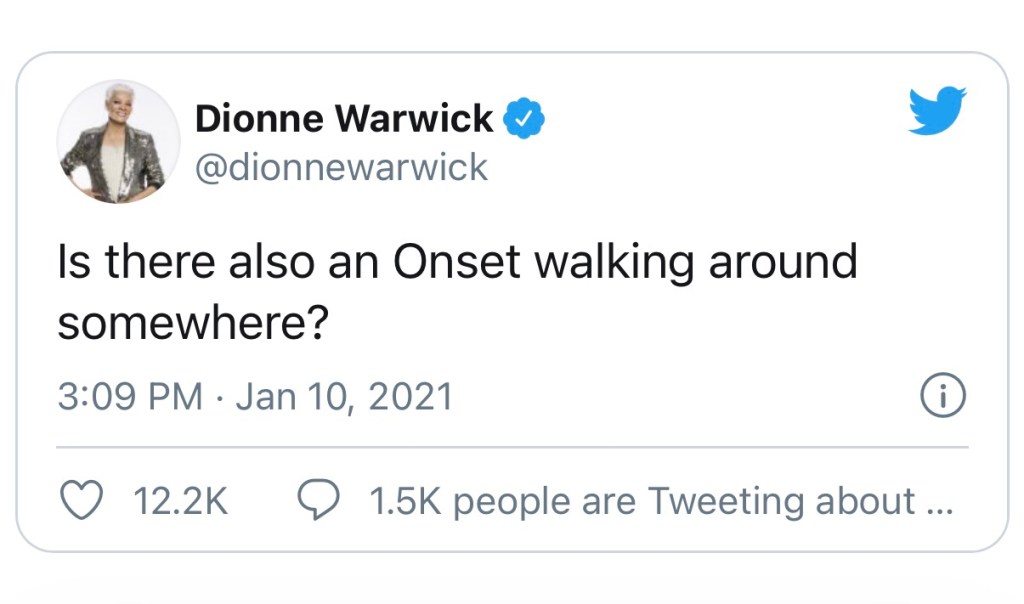Click "walking around" in the tweet text
The image size is (1024, 604).
point(696,262)
